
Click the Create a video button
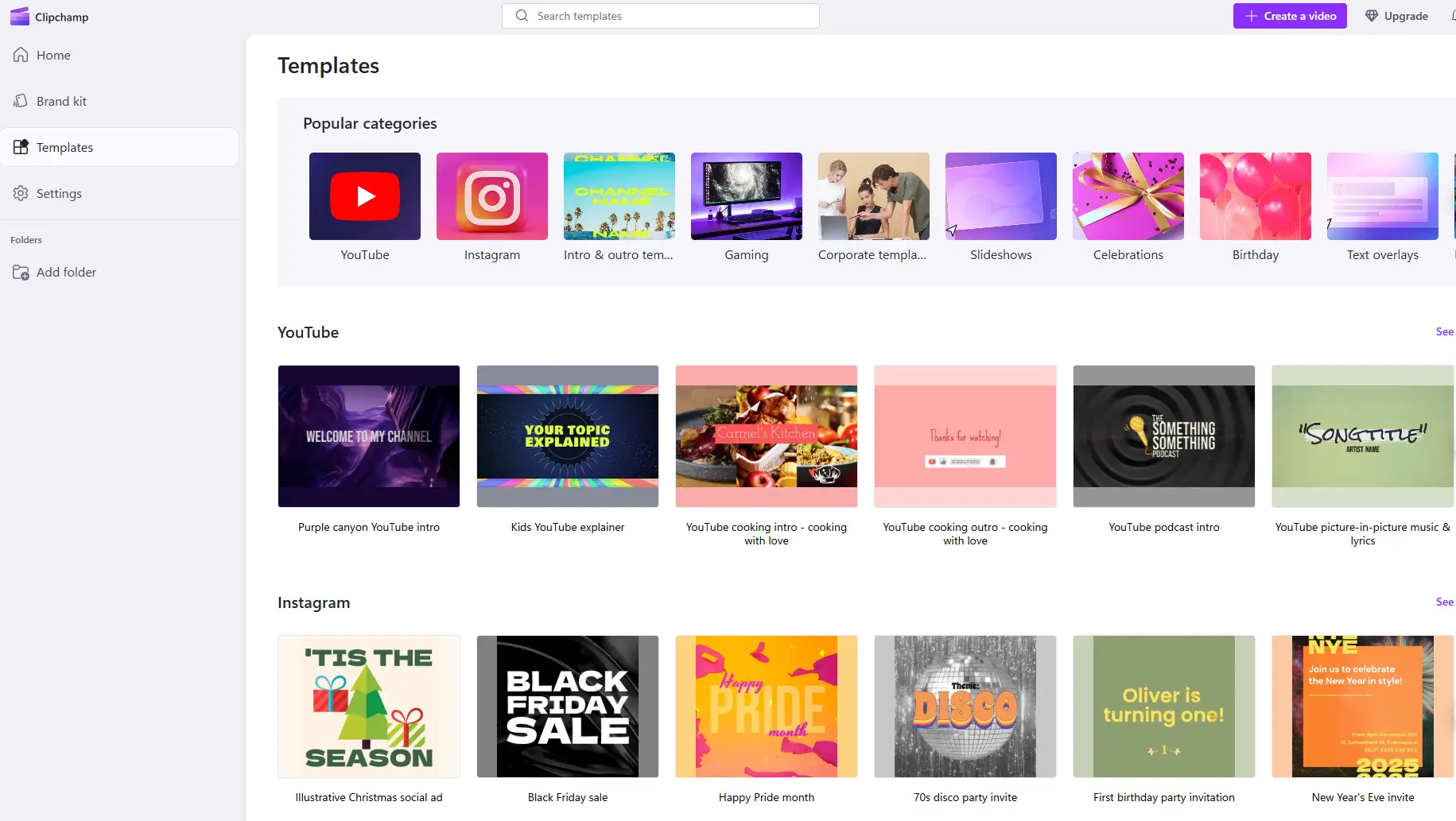click(1289, 16)
